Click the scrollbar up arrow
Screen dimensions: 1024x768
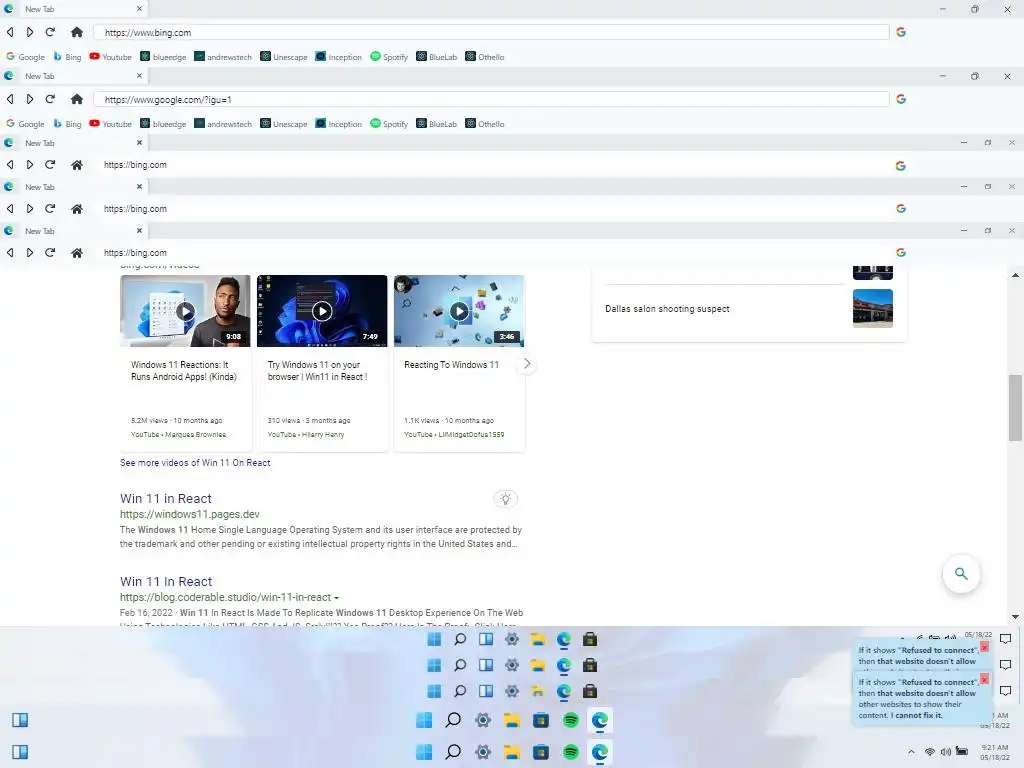click(1015, 276)
